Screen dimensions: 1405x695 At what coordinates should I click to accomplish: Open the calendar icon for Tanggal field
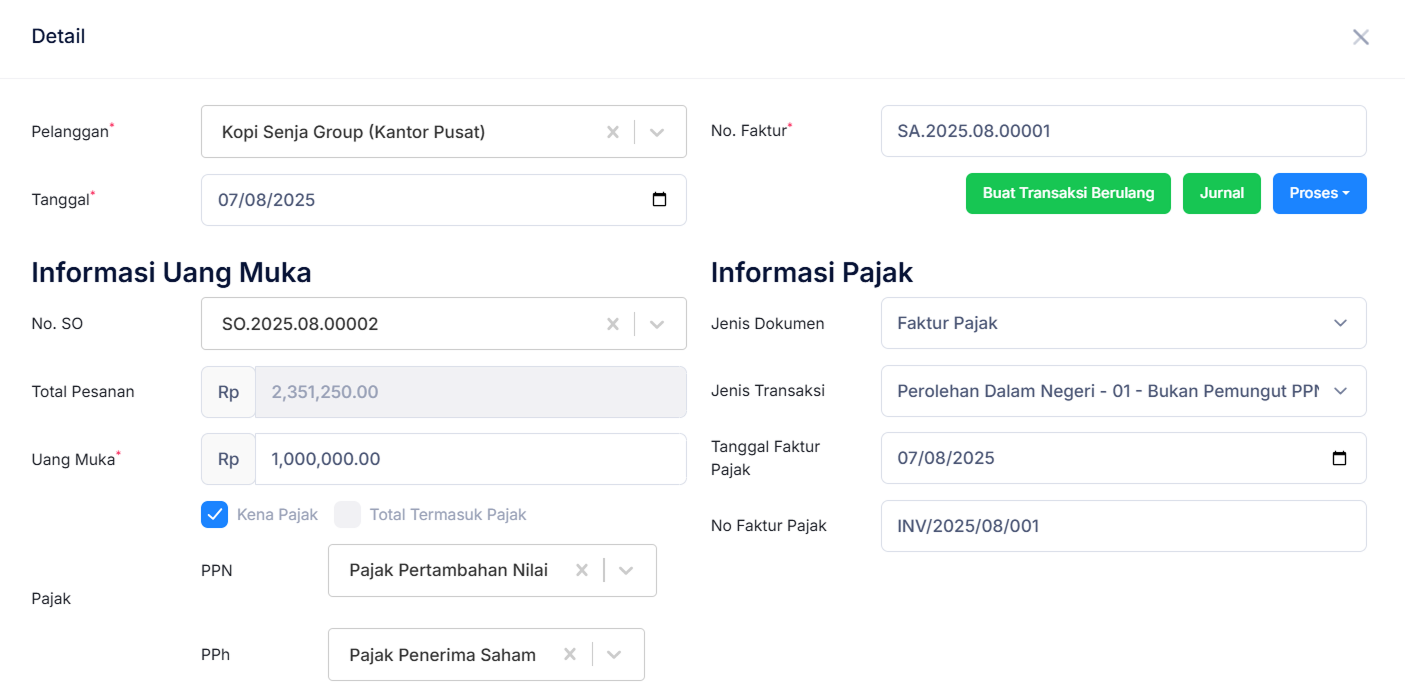[x=660, y=199]
